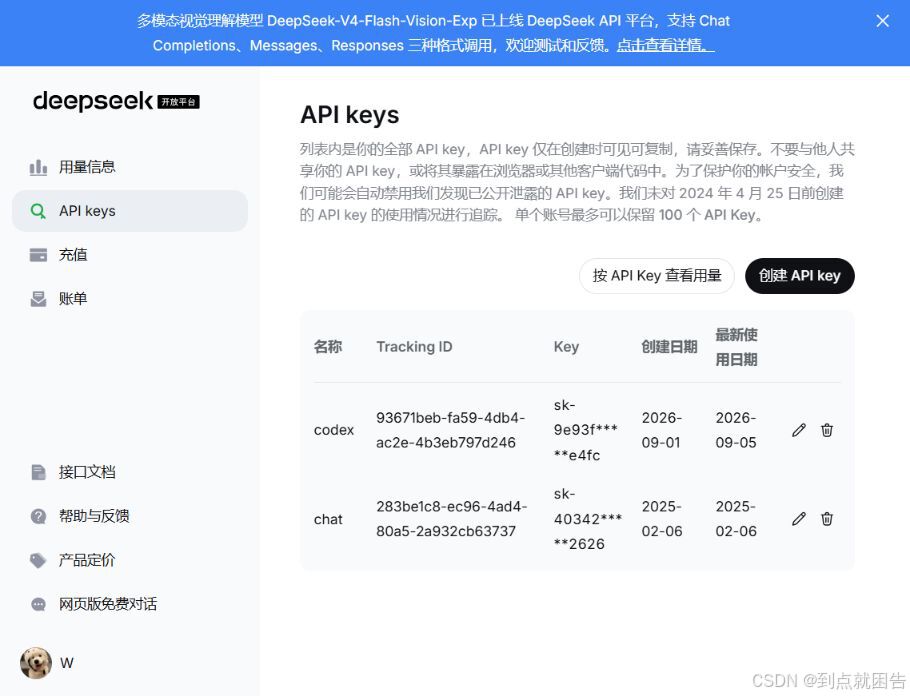Click the document icon beside 接口文档
The height and width of the screenshot is (696, 910).
coord(38,472)
